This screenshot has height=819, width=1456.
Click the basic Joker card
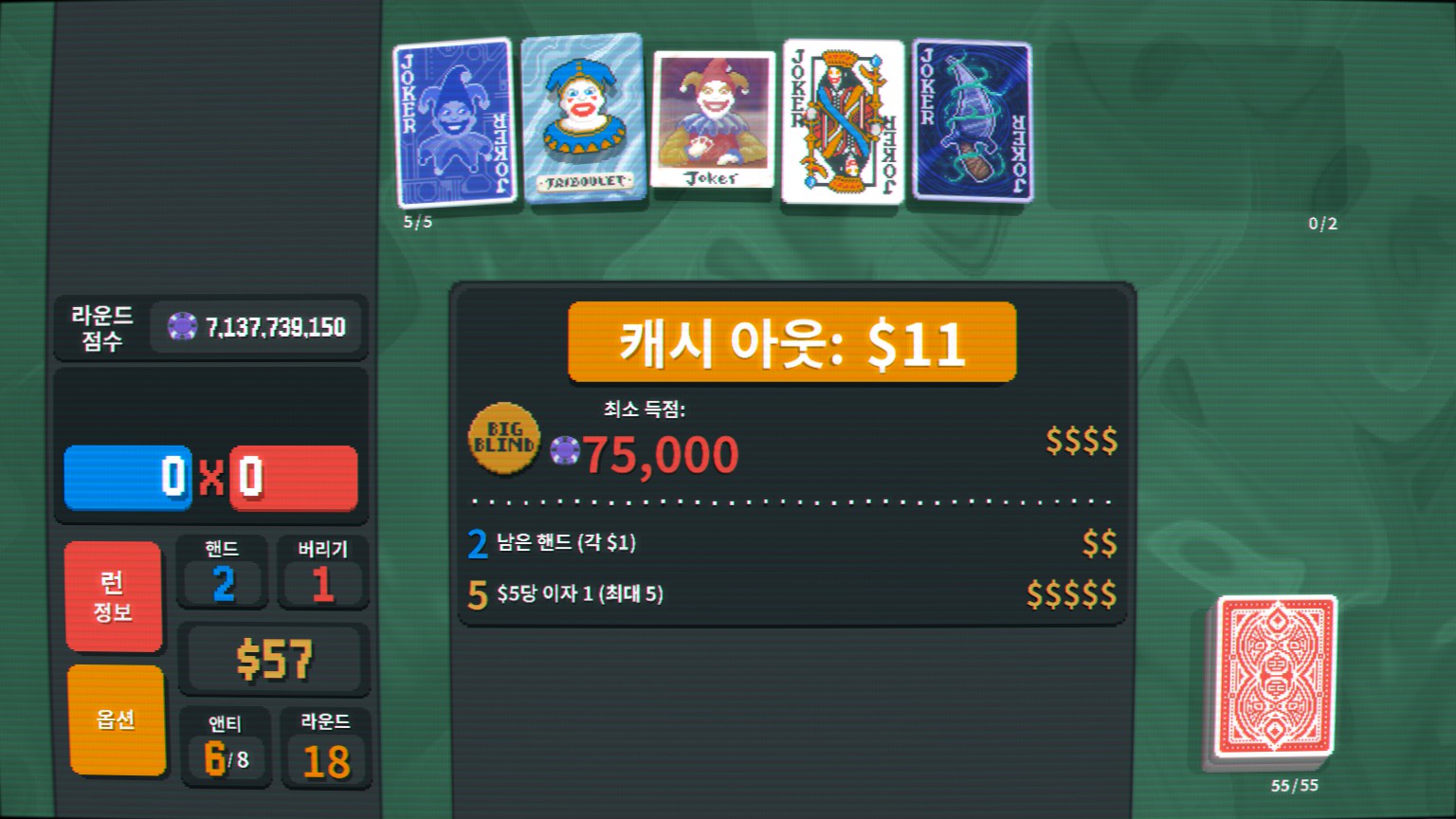(714, 119)
